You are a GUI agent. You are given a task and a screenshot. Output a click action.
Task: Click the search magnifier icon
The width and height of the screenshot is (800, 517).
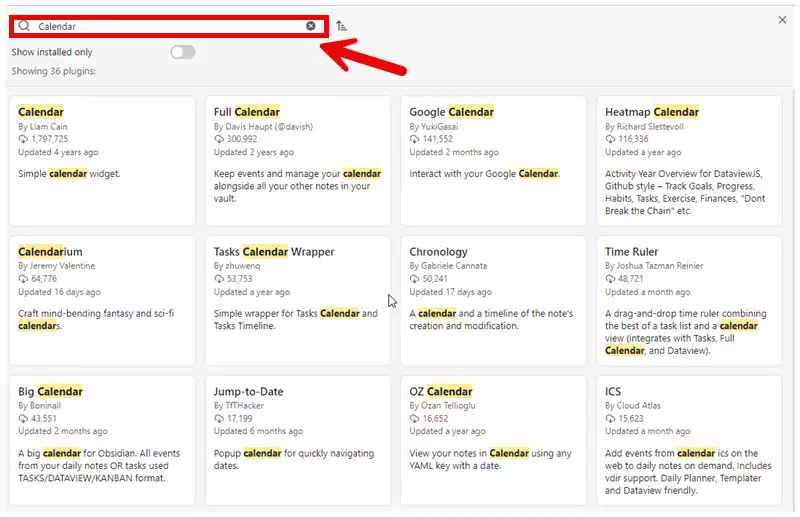click(24, 26)
